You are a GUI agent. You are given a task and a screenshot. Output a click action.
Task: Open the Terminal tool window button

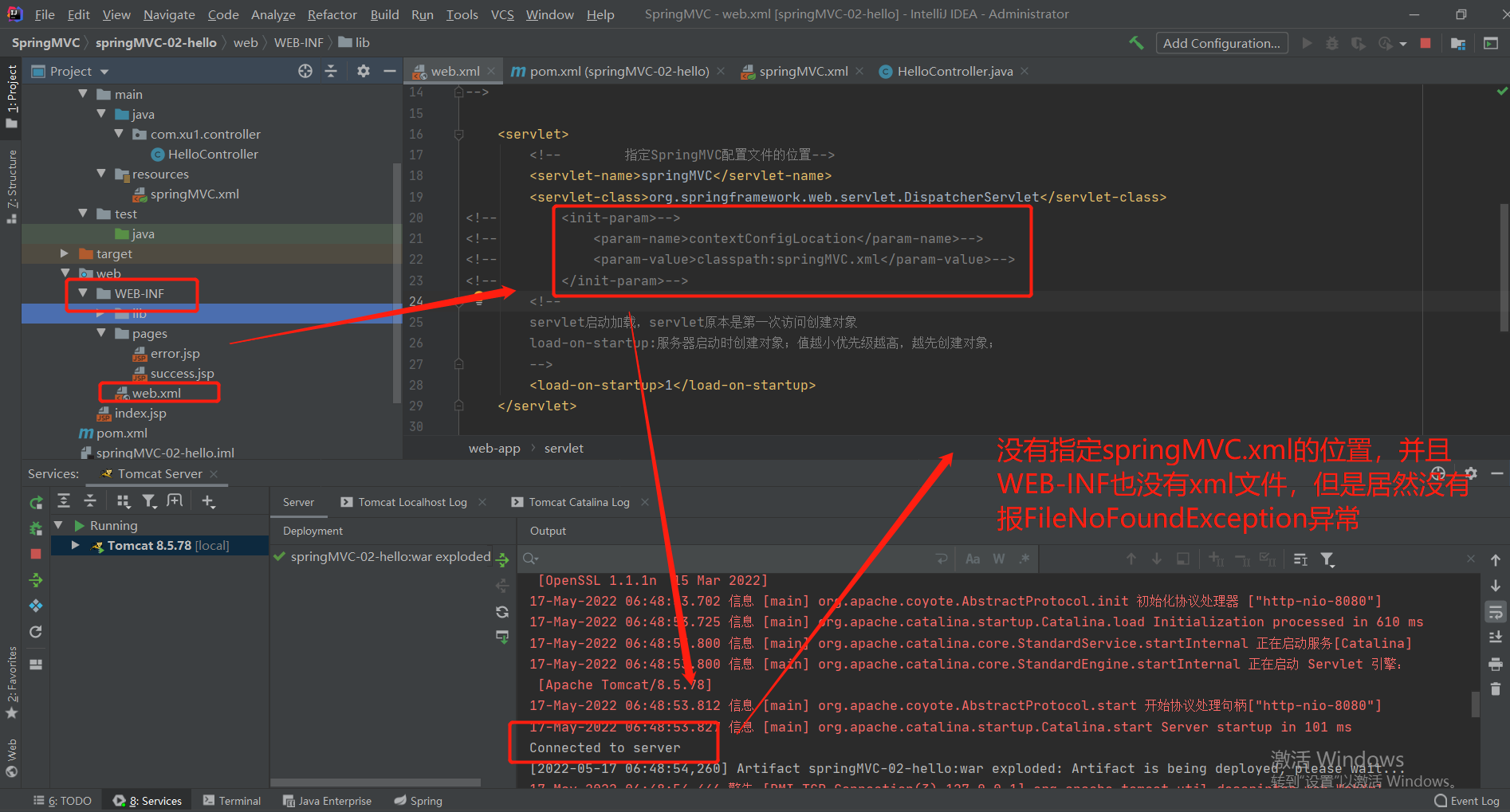[232, 801]
